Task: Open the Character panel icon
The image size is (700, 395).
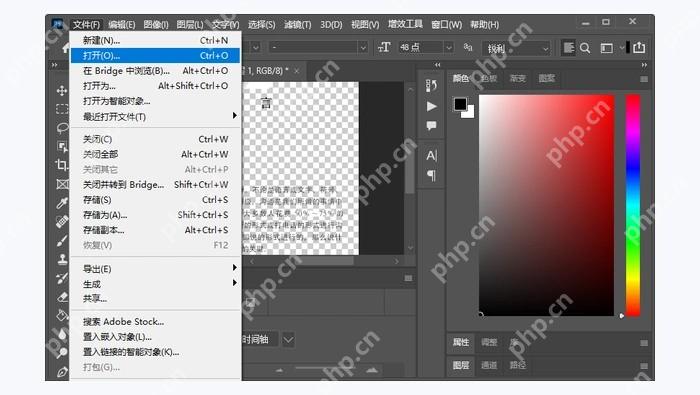Action: 431,155
